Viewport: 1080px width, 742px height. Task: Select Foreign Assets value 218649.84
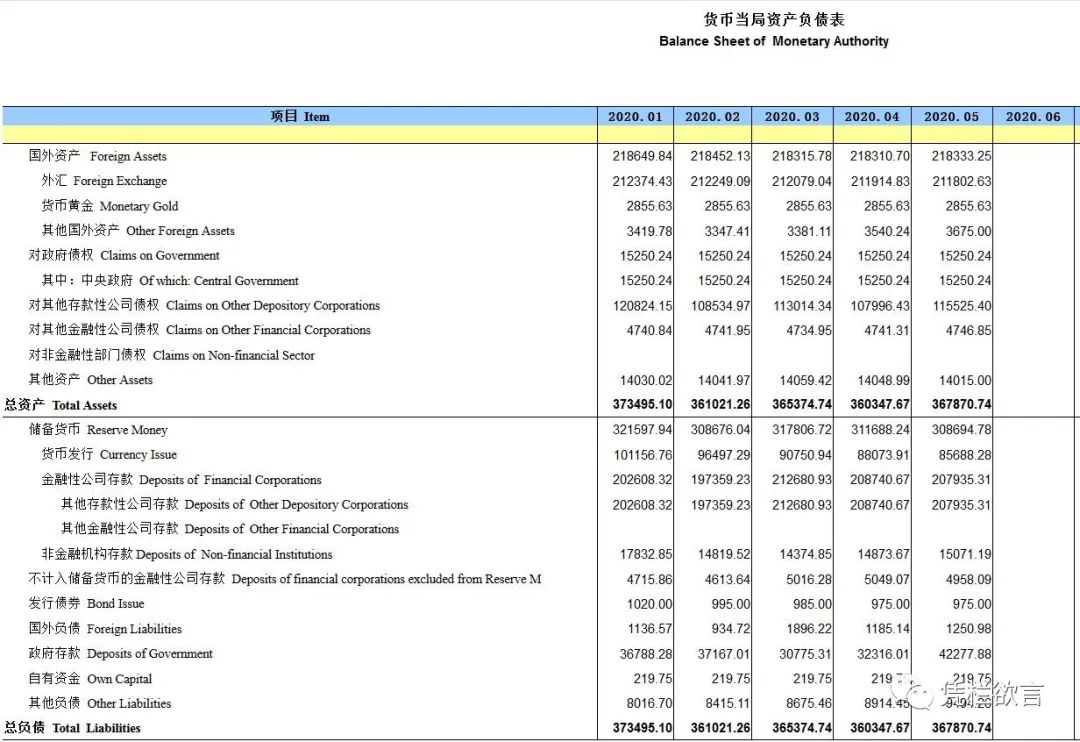click(642, 156)
